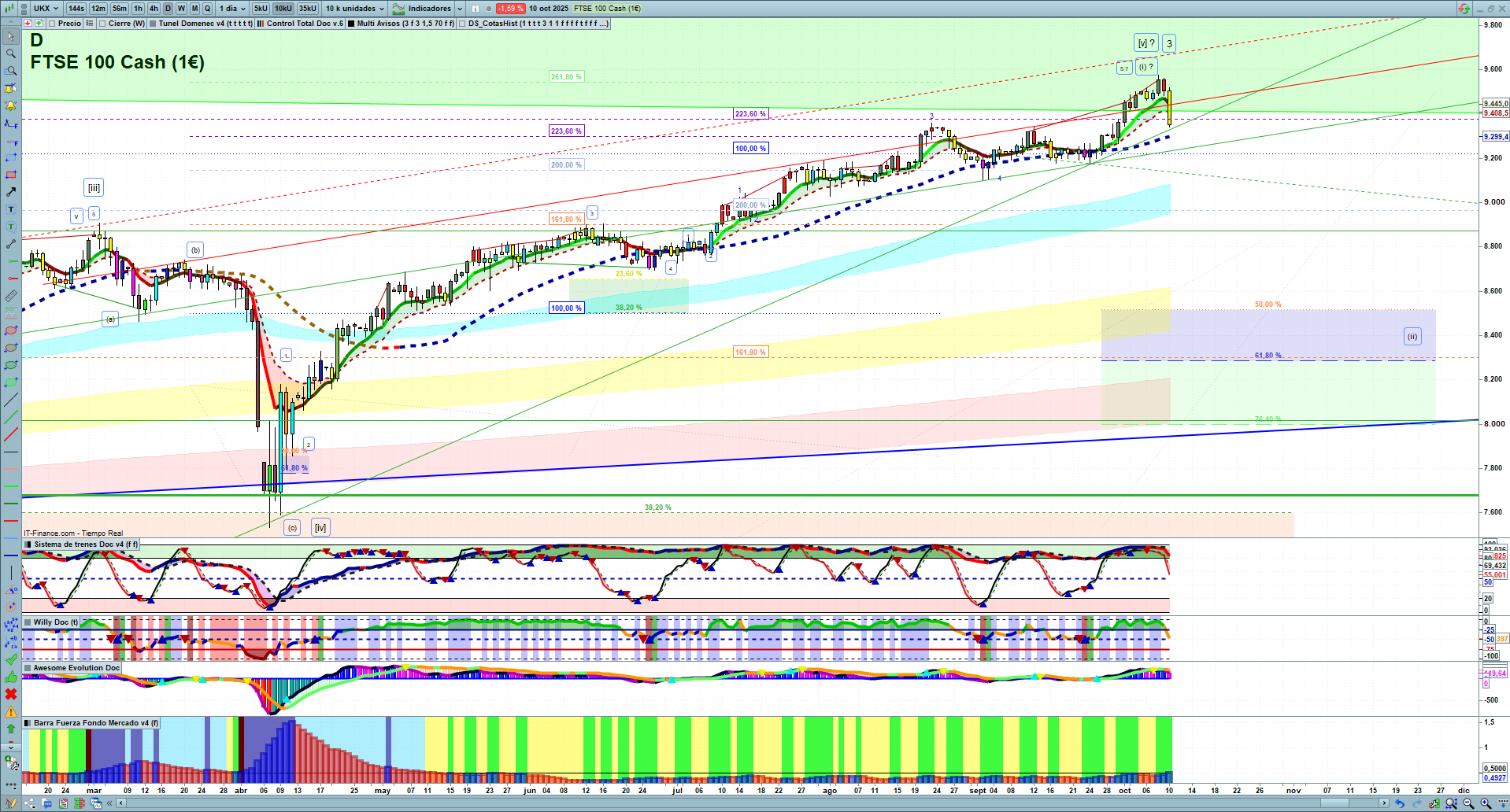Select the segment line tool

tap(11, 244)
